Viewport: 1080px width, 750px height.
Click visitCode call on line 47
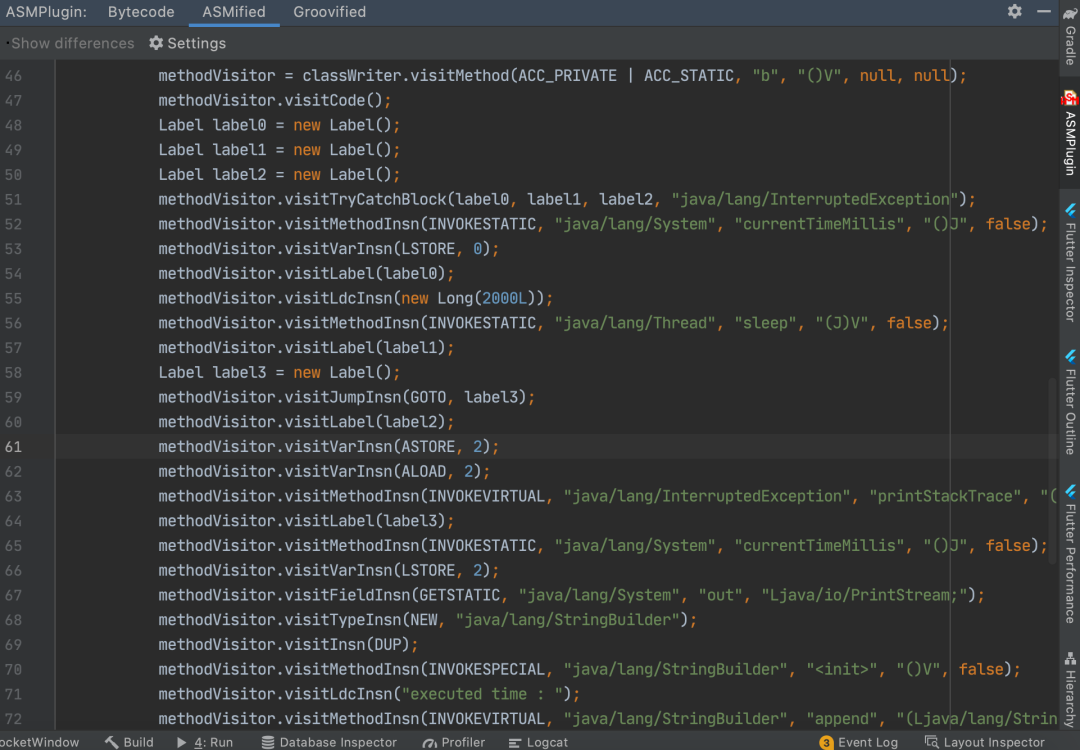[x=324, y=100]
